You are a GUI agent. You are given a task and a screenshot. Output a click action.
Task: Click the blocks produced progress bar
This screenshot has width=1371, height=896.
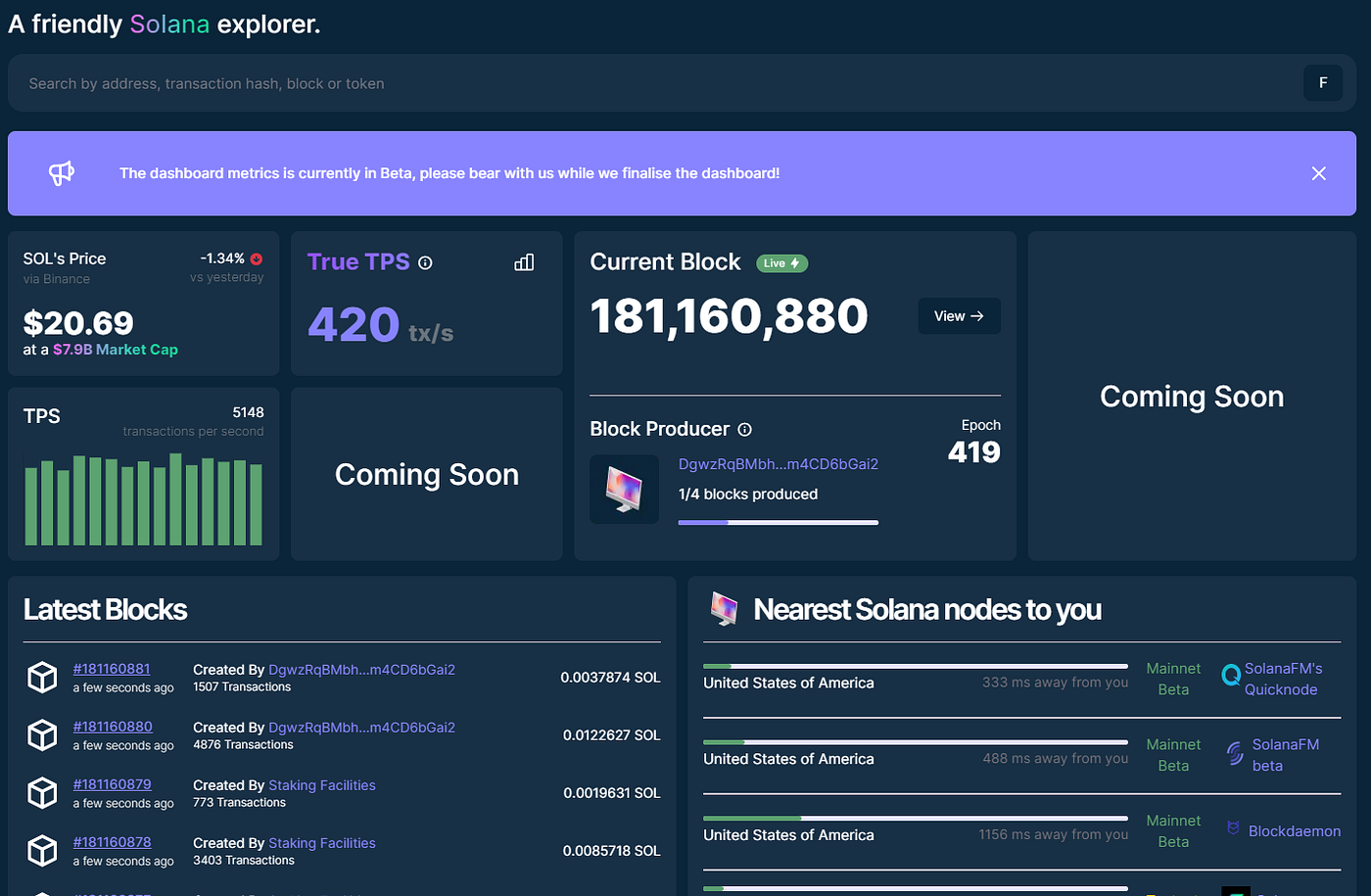tap(778, 522)
